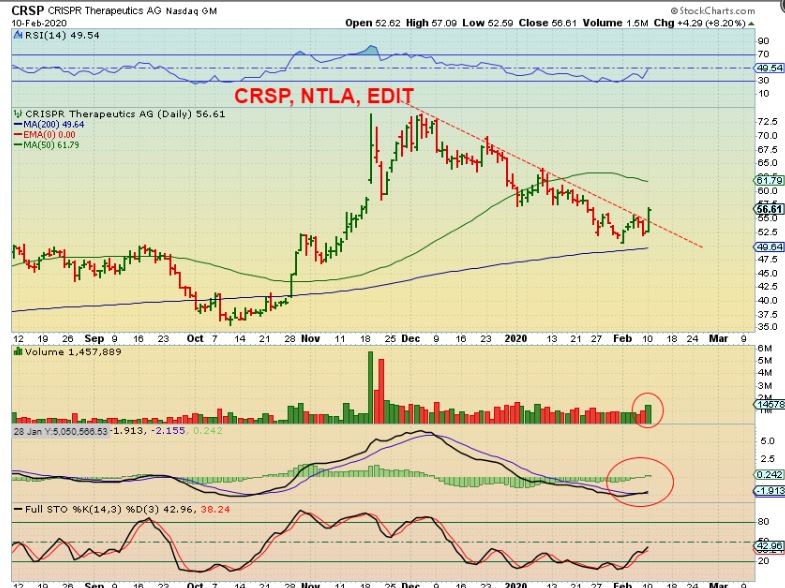Click the Mar label on the date axis above Volume
This screenshot has height=588, width=785.
718,339
